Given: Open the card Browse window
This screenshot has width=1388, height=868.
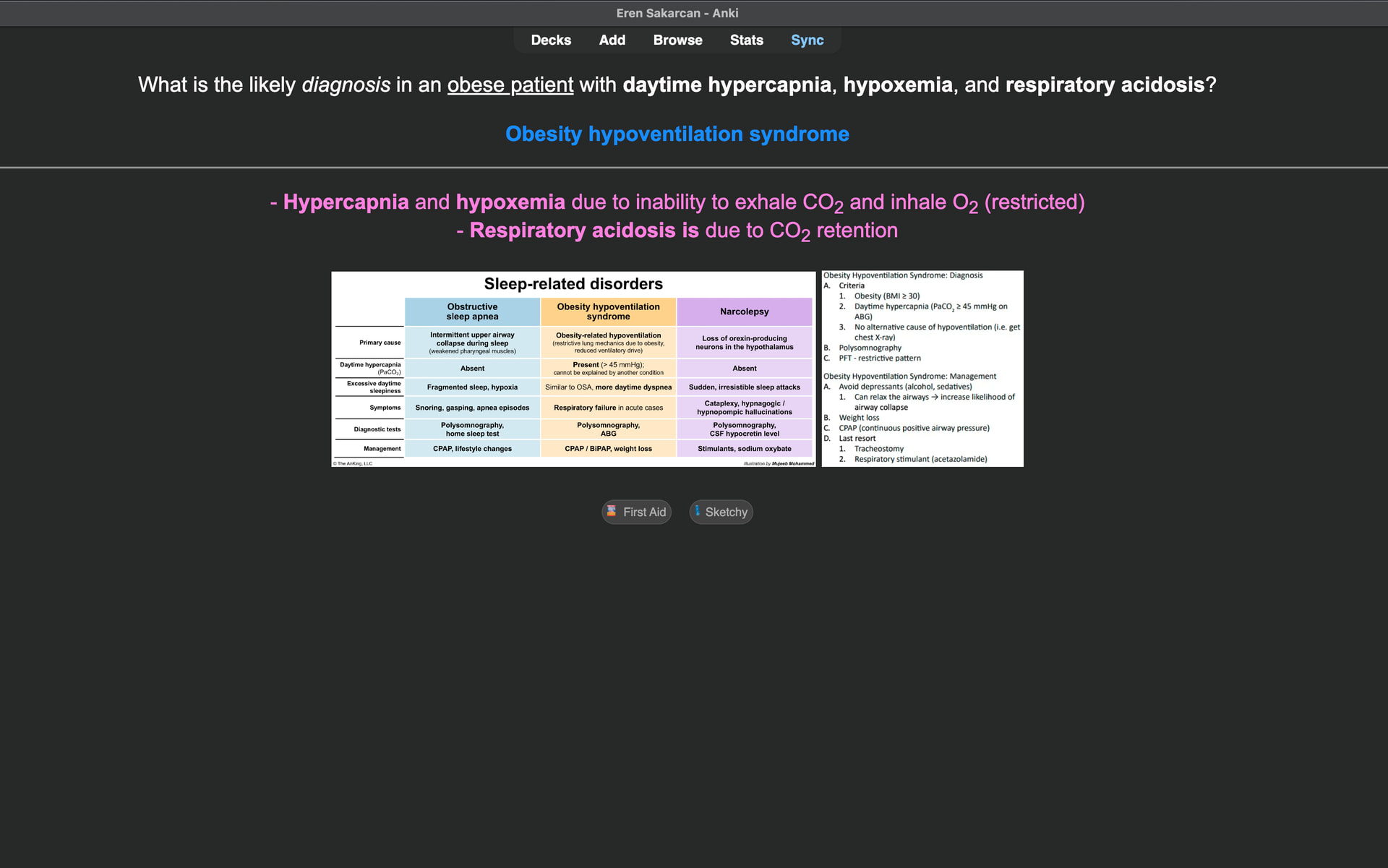Looking at the screenshot, I should click(x=677, y=40).
